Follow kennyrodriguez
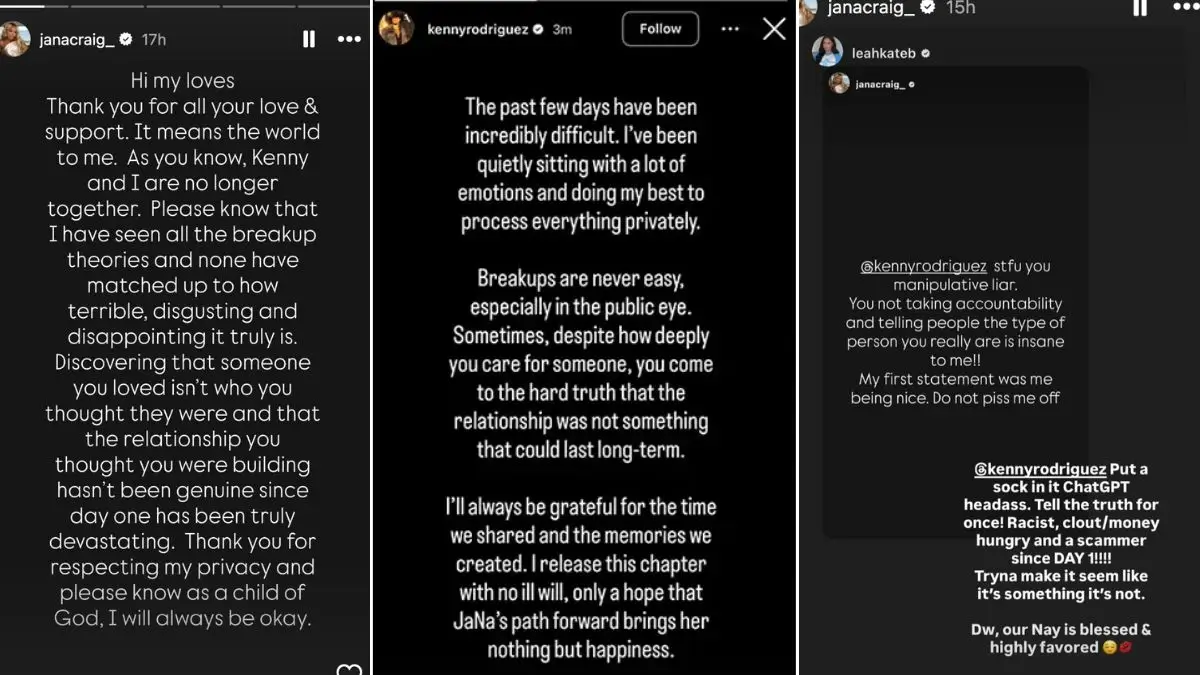 coord(660,29)
